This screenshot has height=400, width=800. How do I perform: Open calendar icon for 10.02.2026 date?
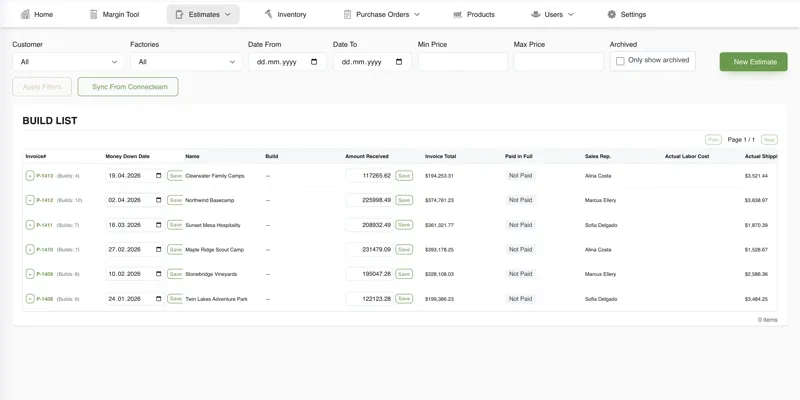159,274
